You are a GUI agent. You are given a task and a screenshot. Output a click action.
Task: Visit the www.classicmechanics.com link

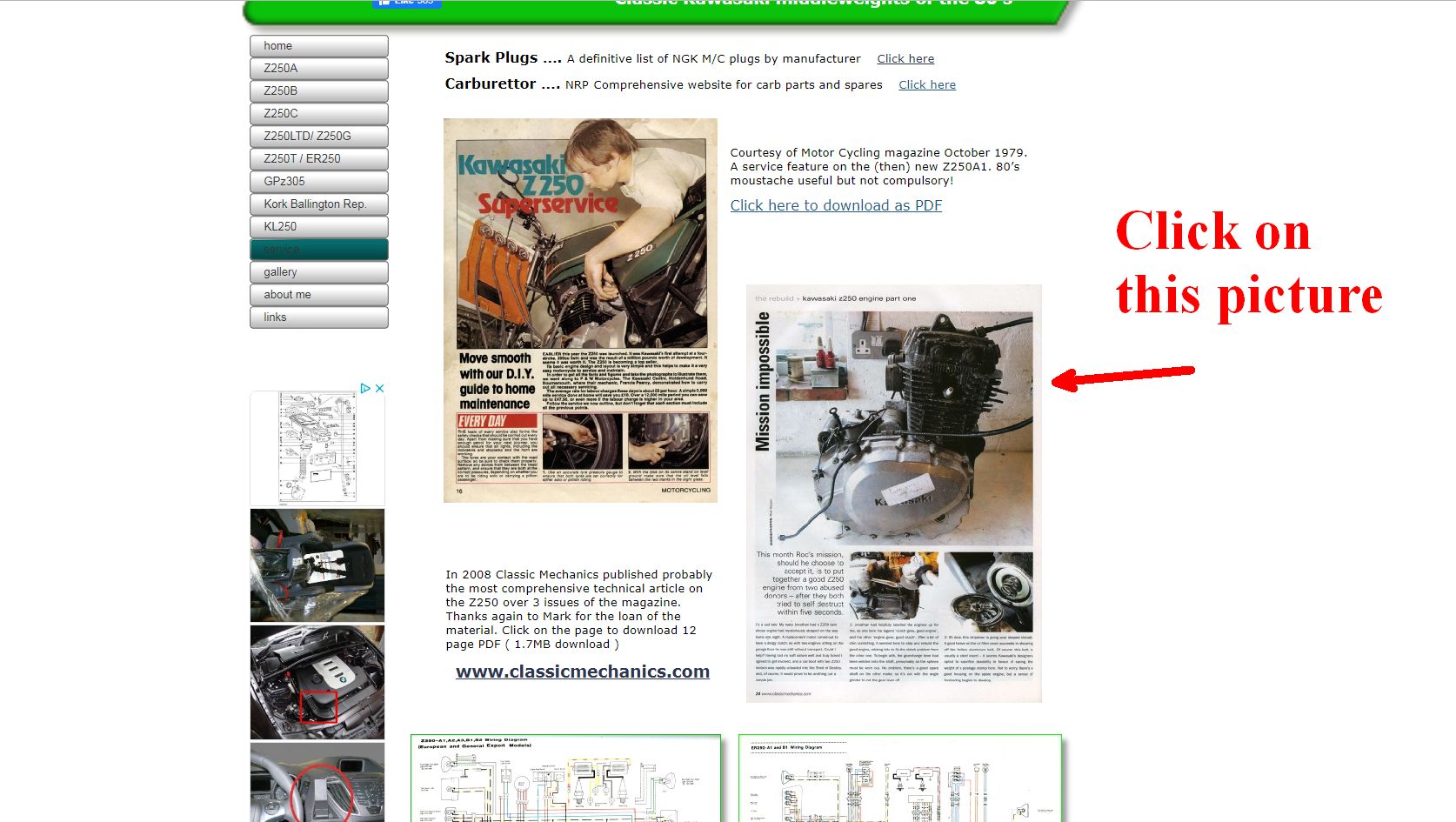point(582,672)
